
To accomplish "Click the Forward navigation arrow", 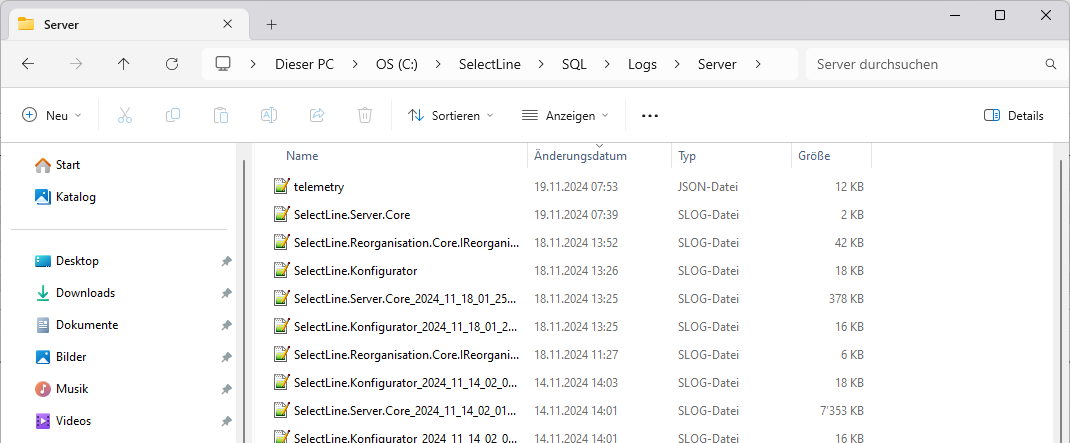I will pos(76,64).
